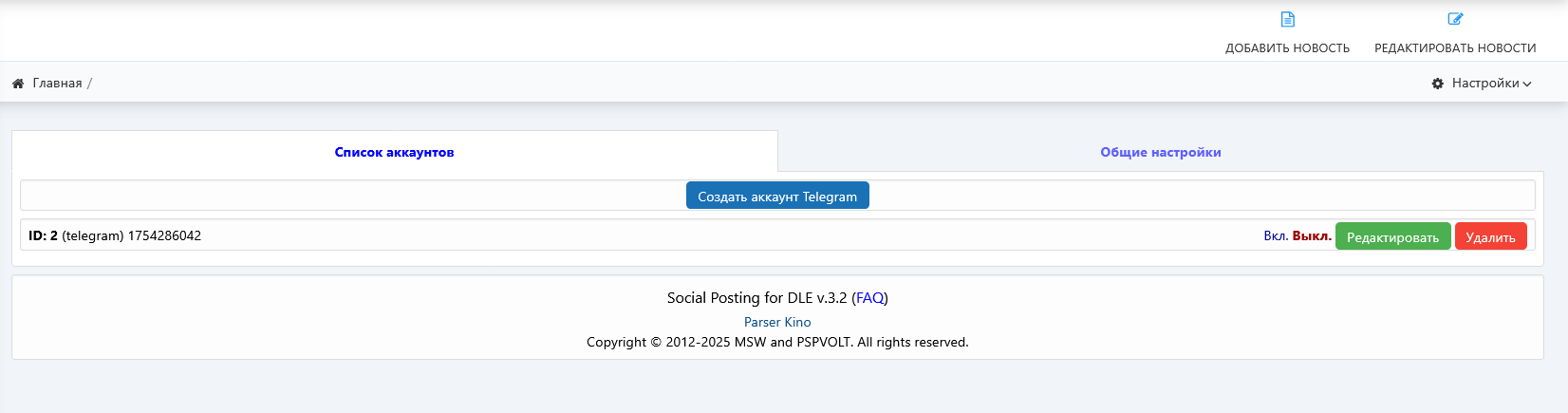Click the Social Posting for DLE title
1568x413 pixels.
[757, 298]
